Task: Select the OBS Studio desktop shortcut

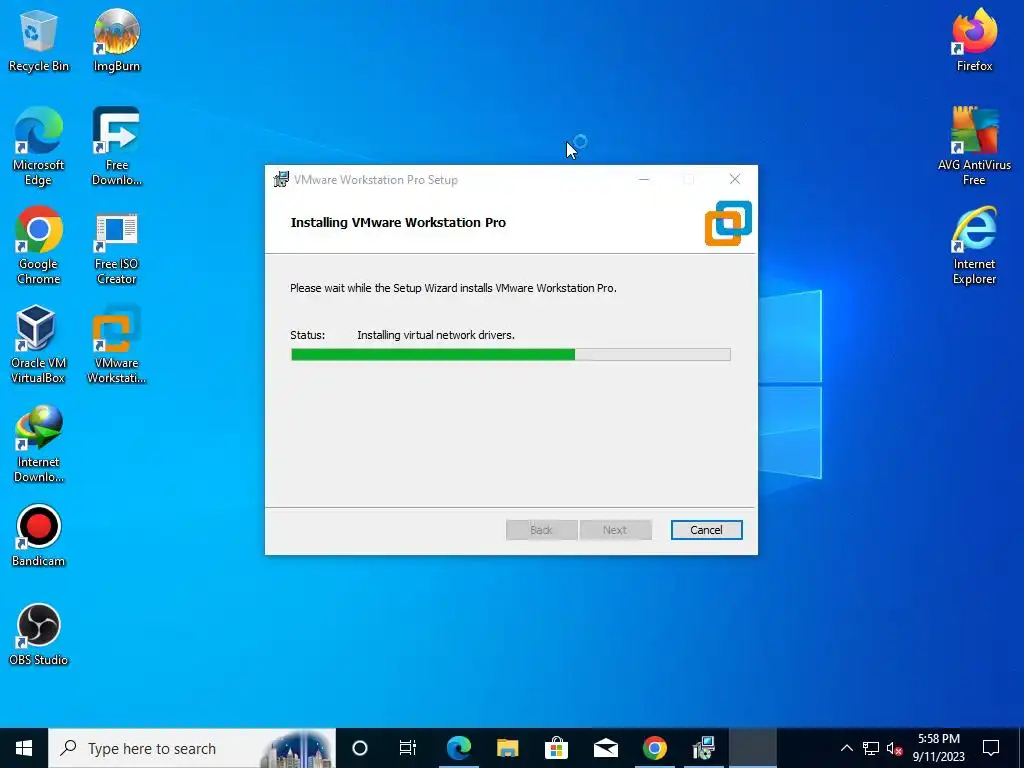Action: (x=39, y=635)
